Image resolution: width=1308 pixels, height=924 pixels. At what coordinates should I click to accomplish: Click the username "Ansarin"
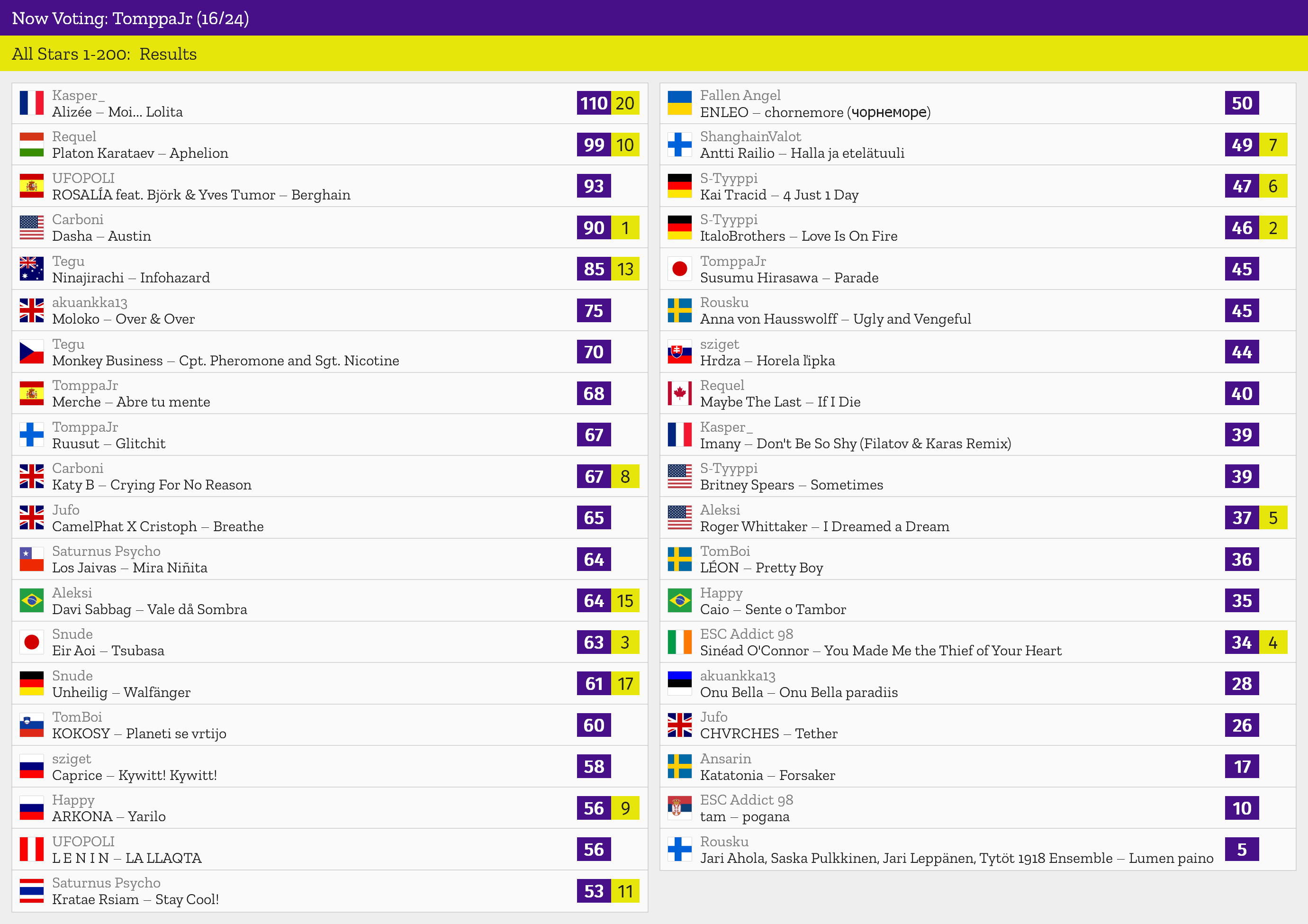tap(726, 759)
